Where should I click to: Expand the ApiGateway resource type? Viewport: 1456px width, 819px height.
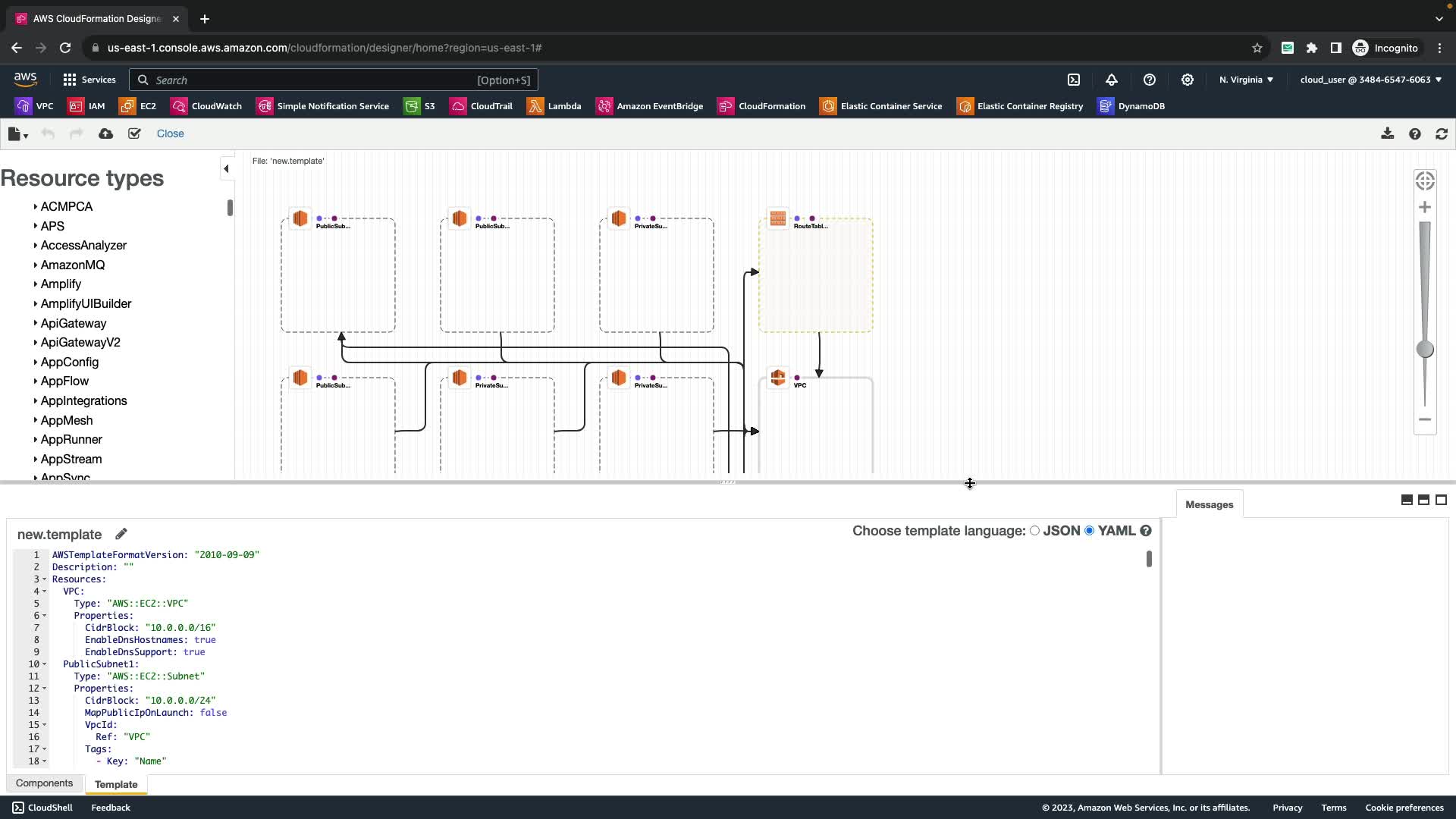73,323
